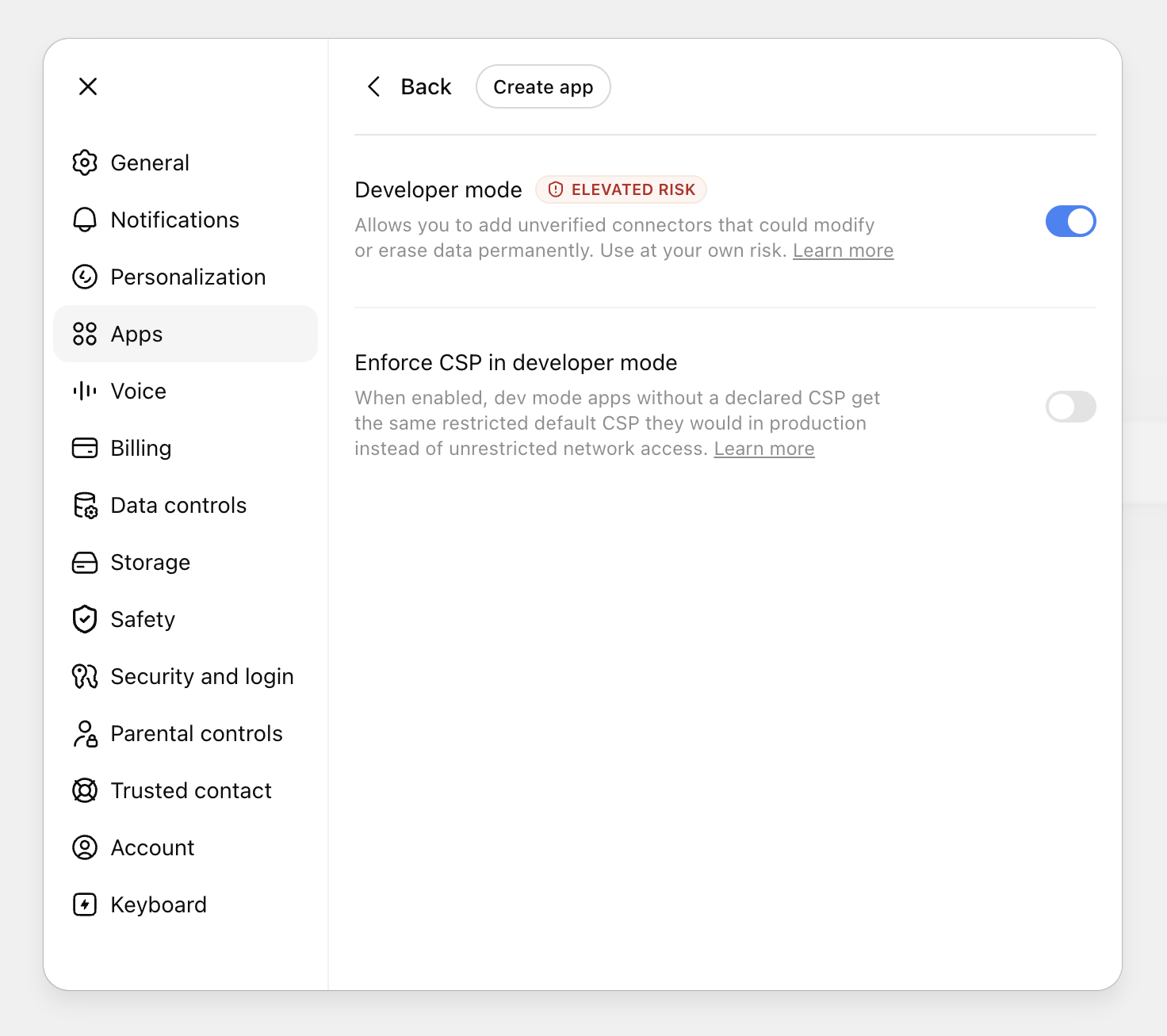The height and width of the screenshot is (1036, 1167).
Task: Open the Safety settings section
Action: point(186,619)
